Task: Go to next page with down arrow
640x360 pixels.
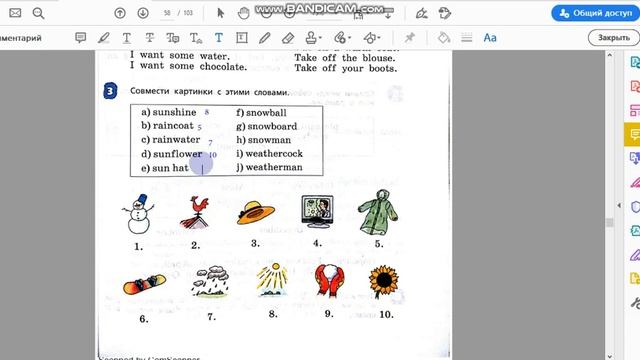Action: [x=143, y=13]
